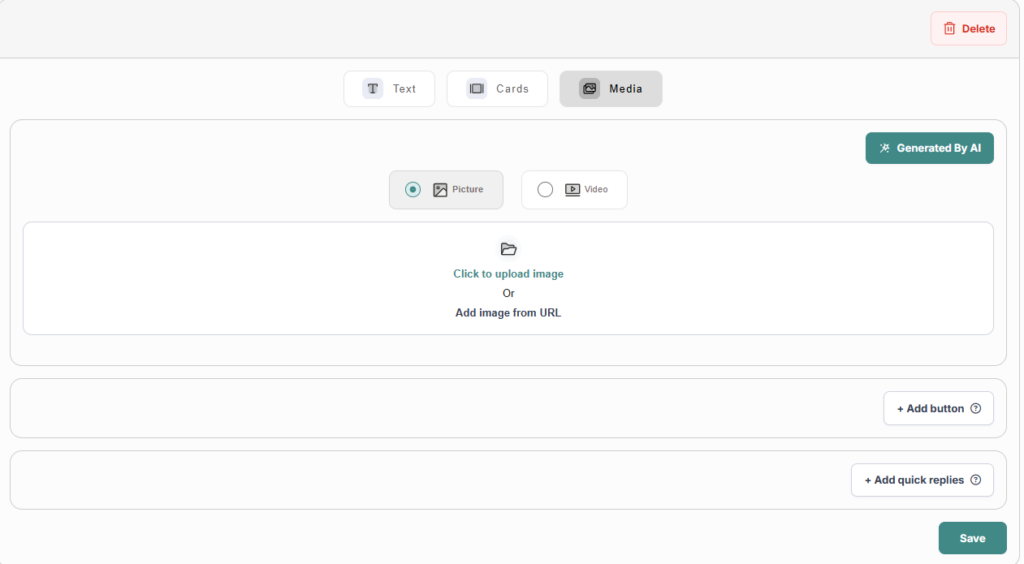This screenshot has width=1024, height=564.
Task: Click the T icon on the Text tab
Action: [373, 89]
